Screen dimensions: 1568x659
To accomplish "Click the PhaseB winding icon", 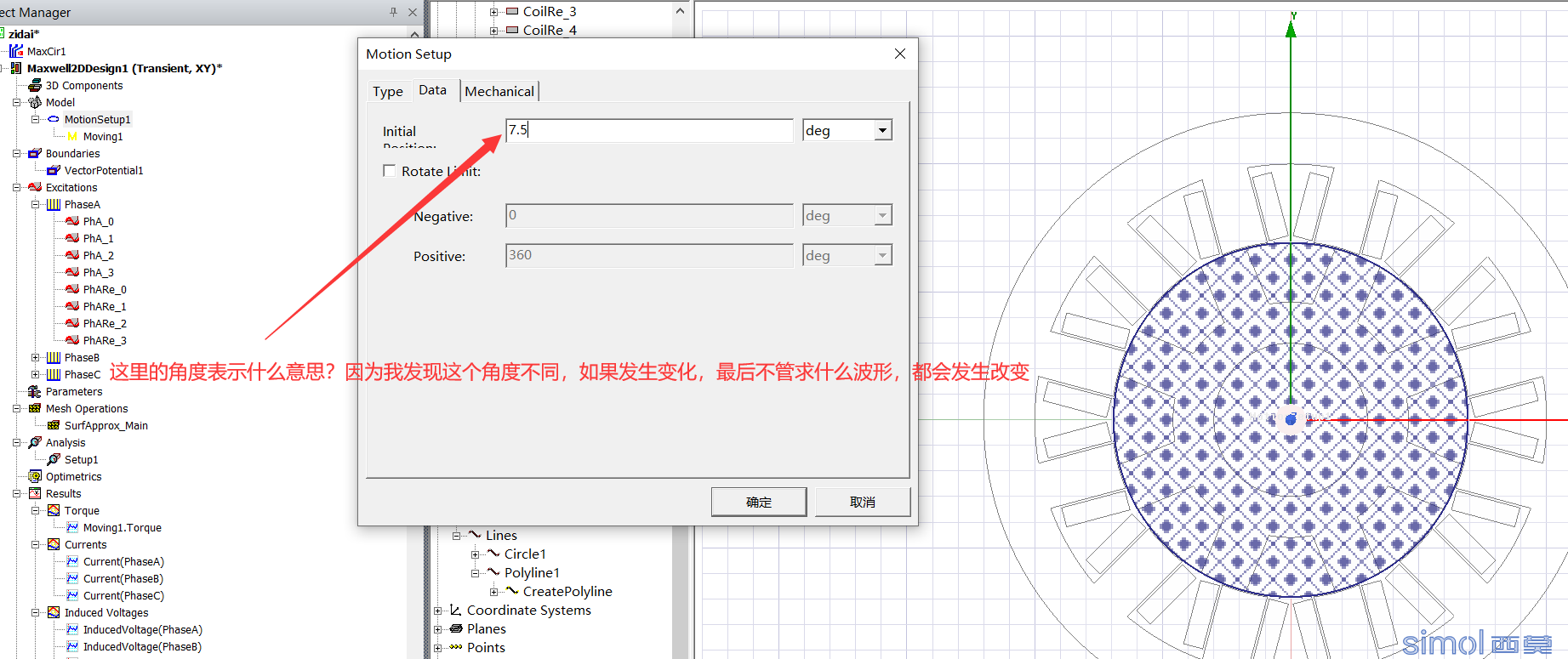I will click(54, 357).
